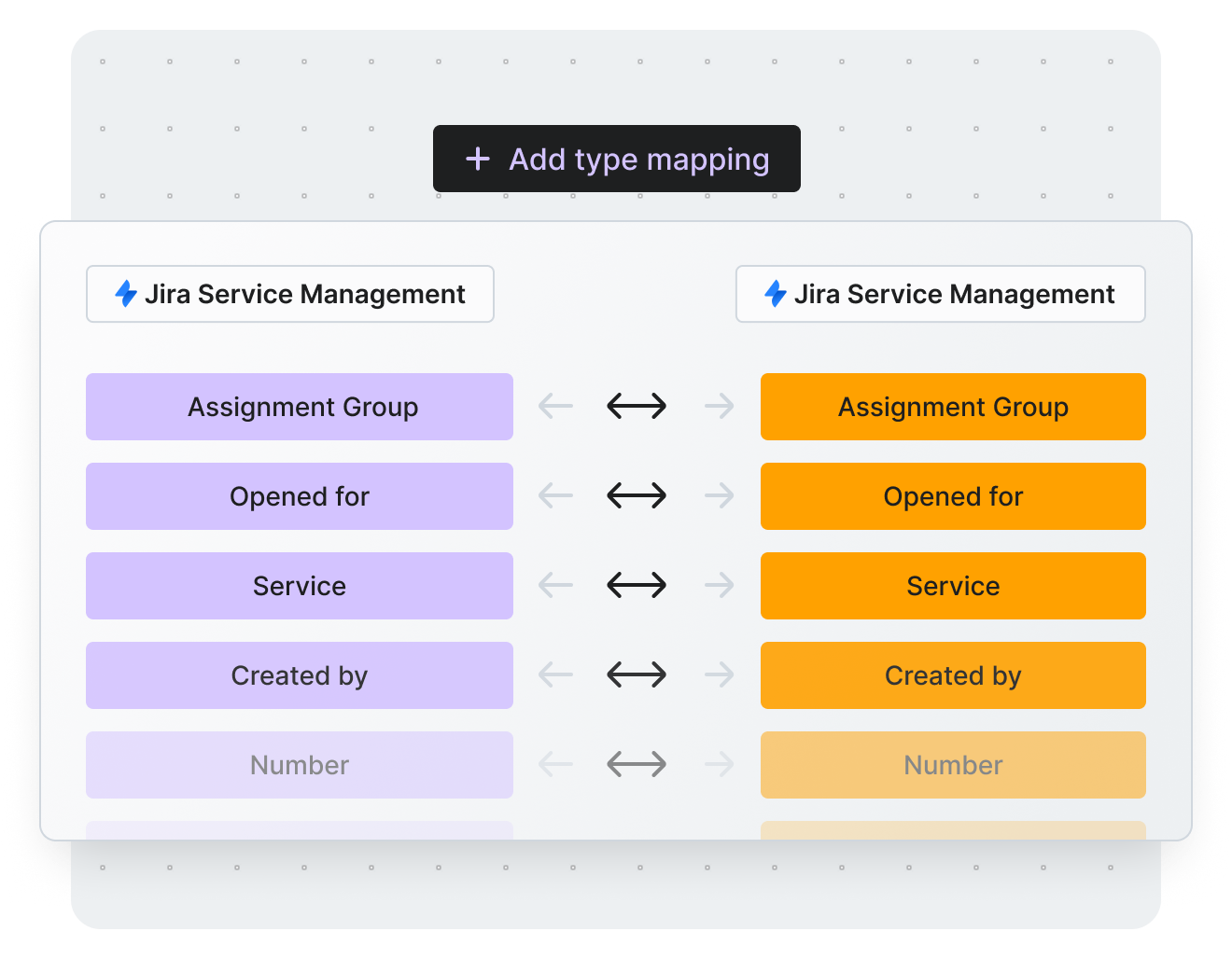The image size is (1232, 959).
Task: Select the orange Number field
Action: point(953,765)
